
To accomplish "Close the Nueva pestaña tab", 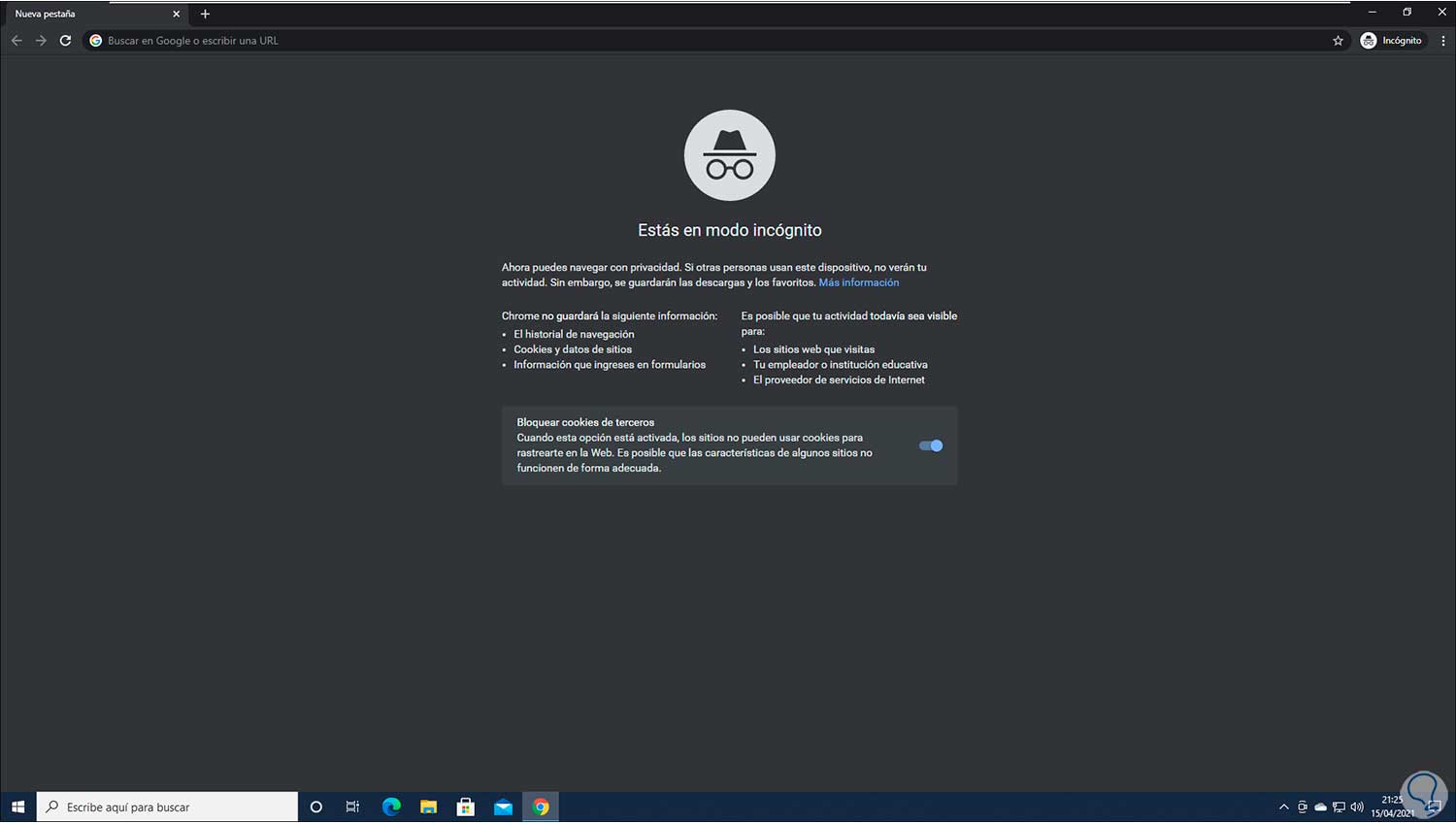I will tap(177, 14).
